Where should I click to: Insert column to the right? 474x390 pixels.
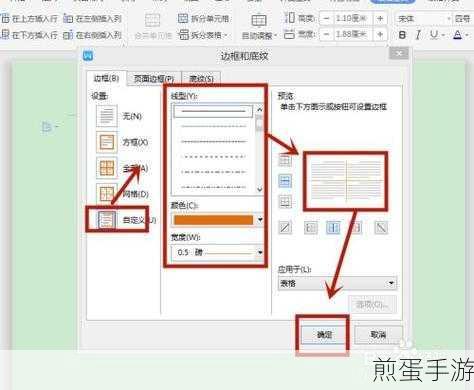click(92, 35)
